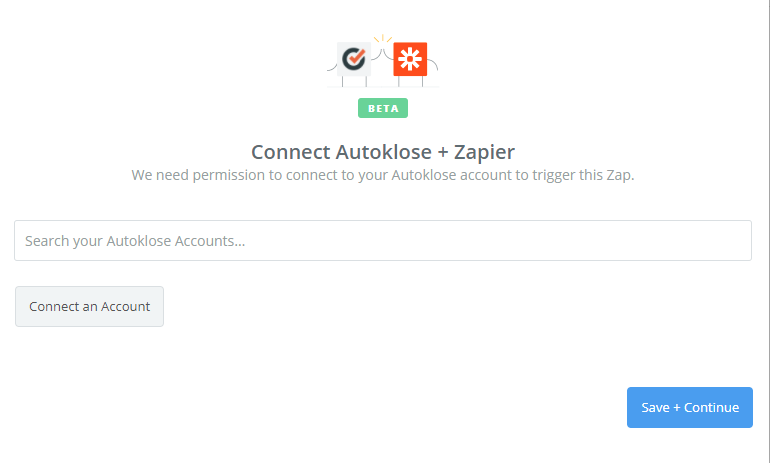The height and width of the screenshot is (463, 770).
Task: Click the word Zap ending the subtitle
Action: (x=619, y=175)
